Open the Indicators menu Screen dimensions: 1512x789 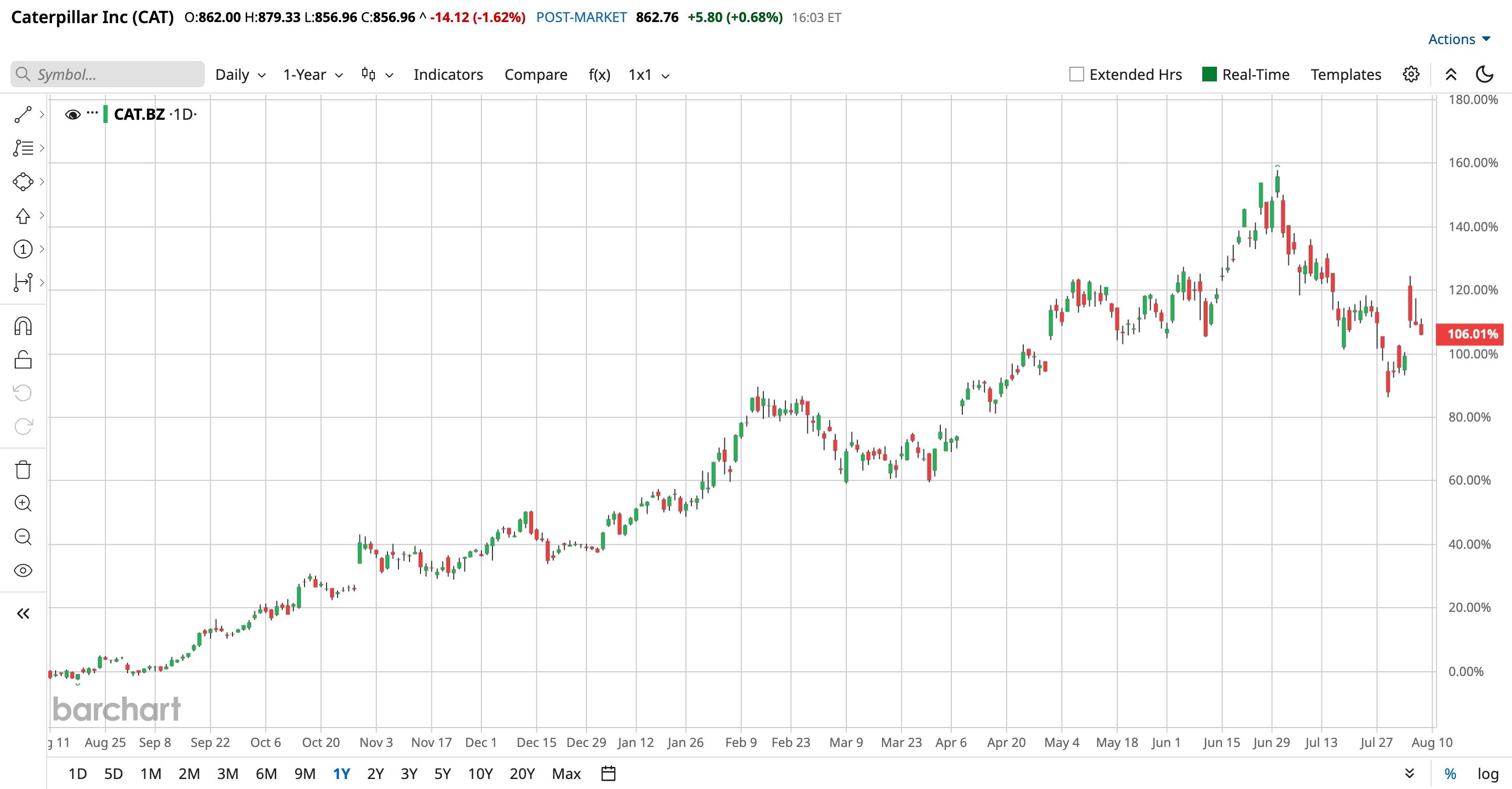[448, 75]
